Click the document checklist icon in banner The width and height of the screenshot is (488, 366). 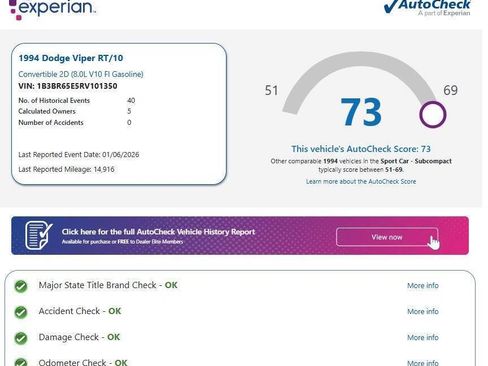(39, 235)
